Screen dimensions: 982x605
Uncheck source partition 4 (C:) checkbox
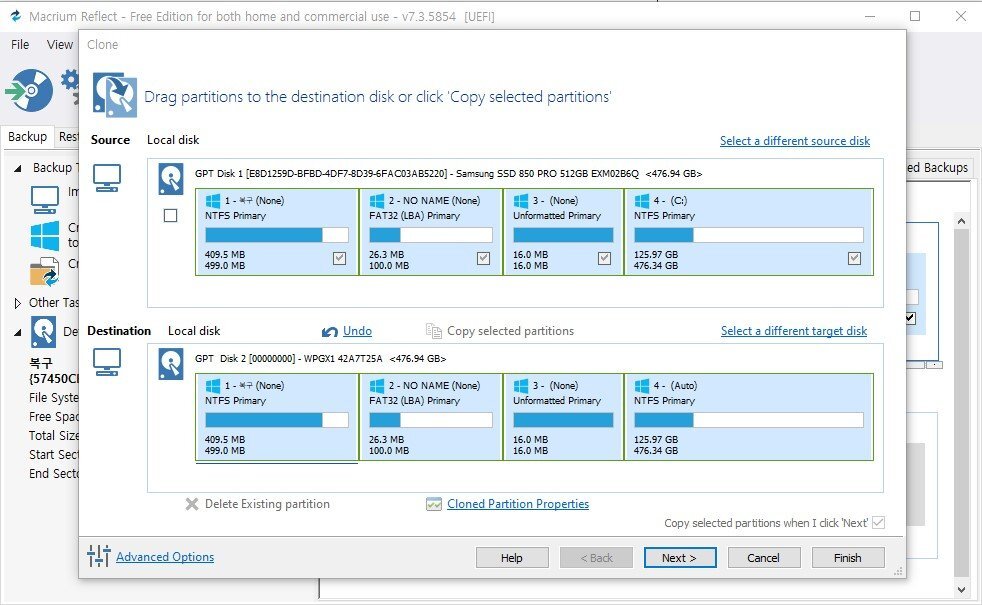point(854,258)
